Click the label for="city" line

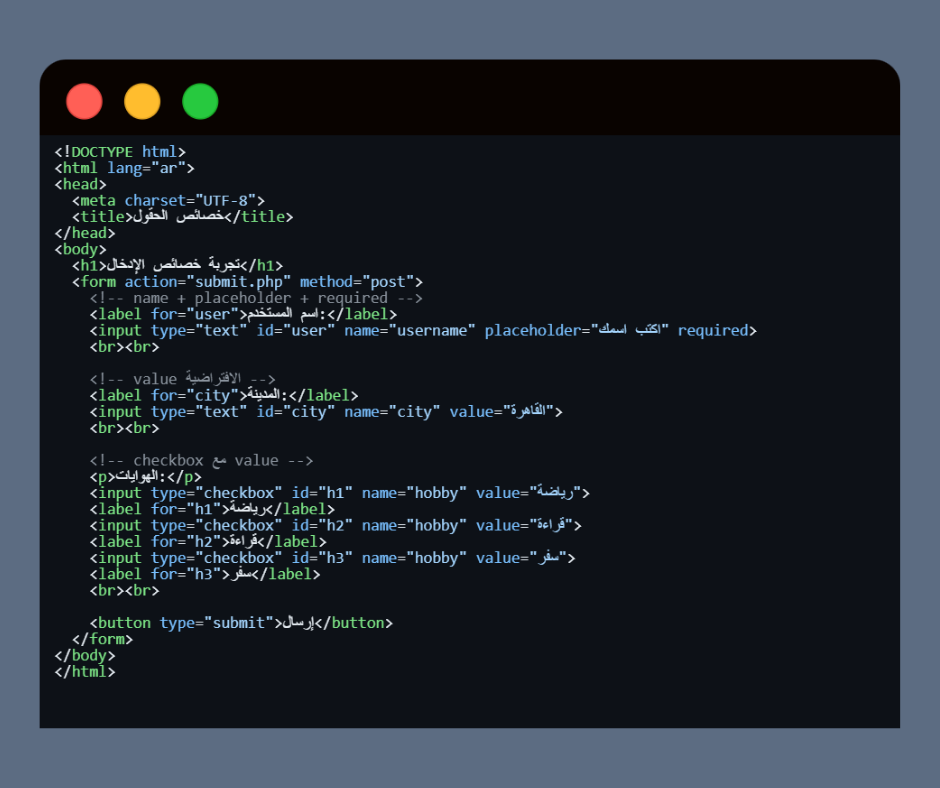pos(223,396)
